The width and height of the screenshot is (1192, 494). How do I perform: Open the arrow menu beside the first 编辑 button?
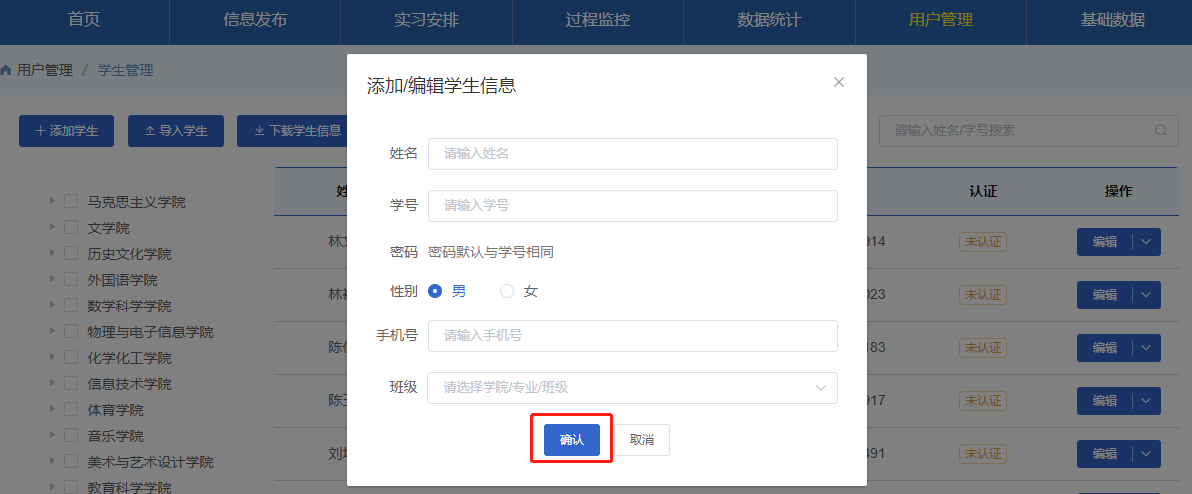[x=1146, y=242]
